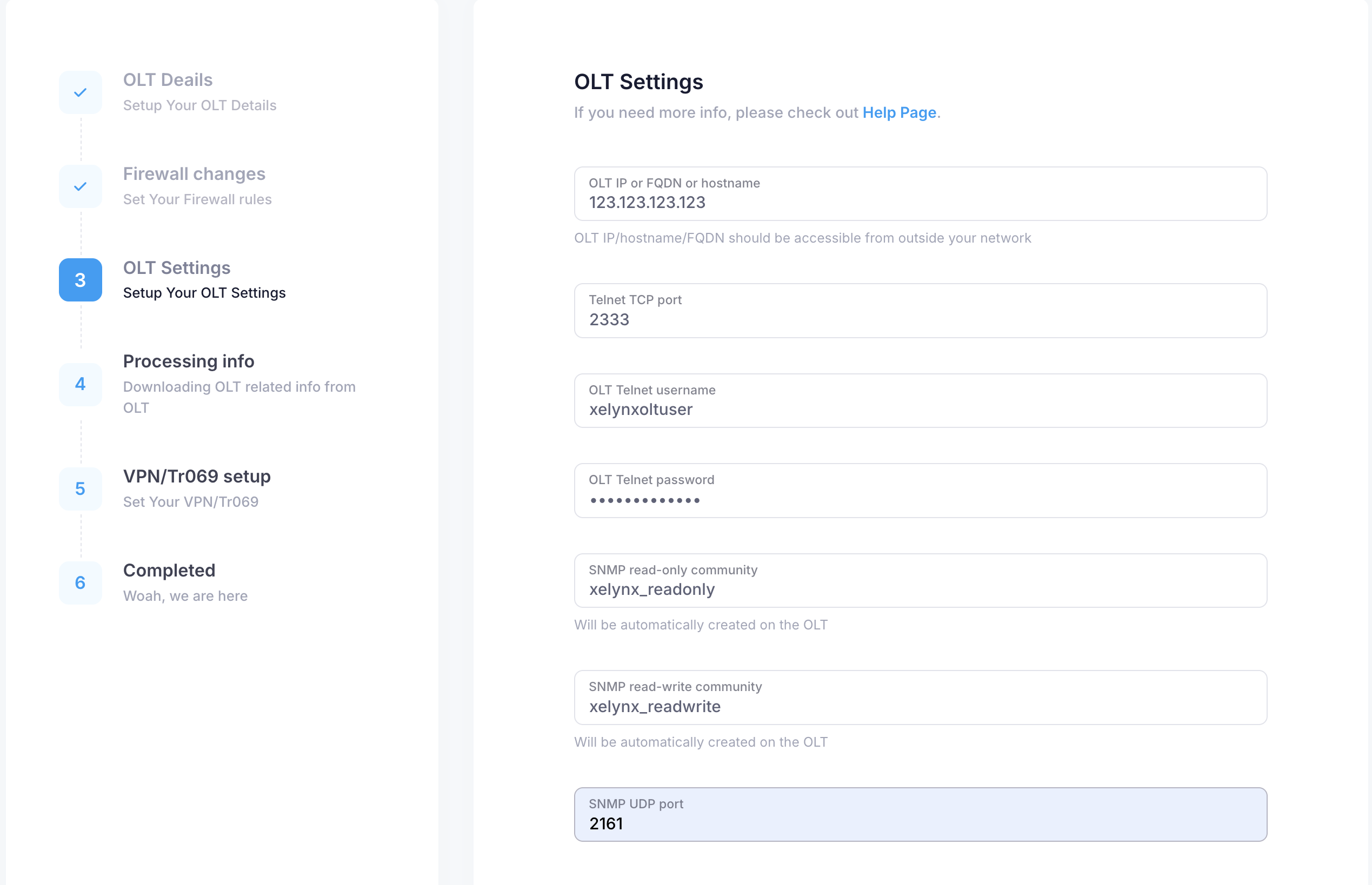Click the OLT Settings step title in sidebar
This screenshot has height=885, width=1372.
pos(177,268)
